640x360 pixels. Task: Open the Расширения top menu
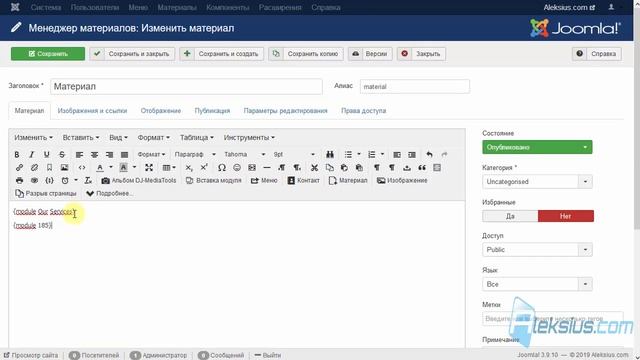(280, 7)
